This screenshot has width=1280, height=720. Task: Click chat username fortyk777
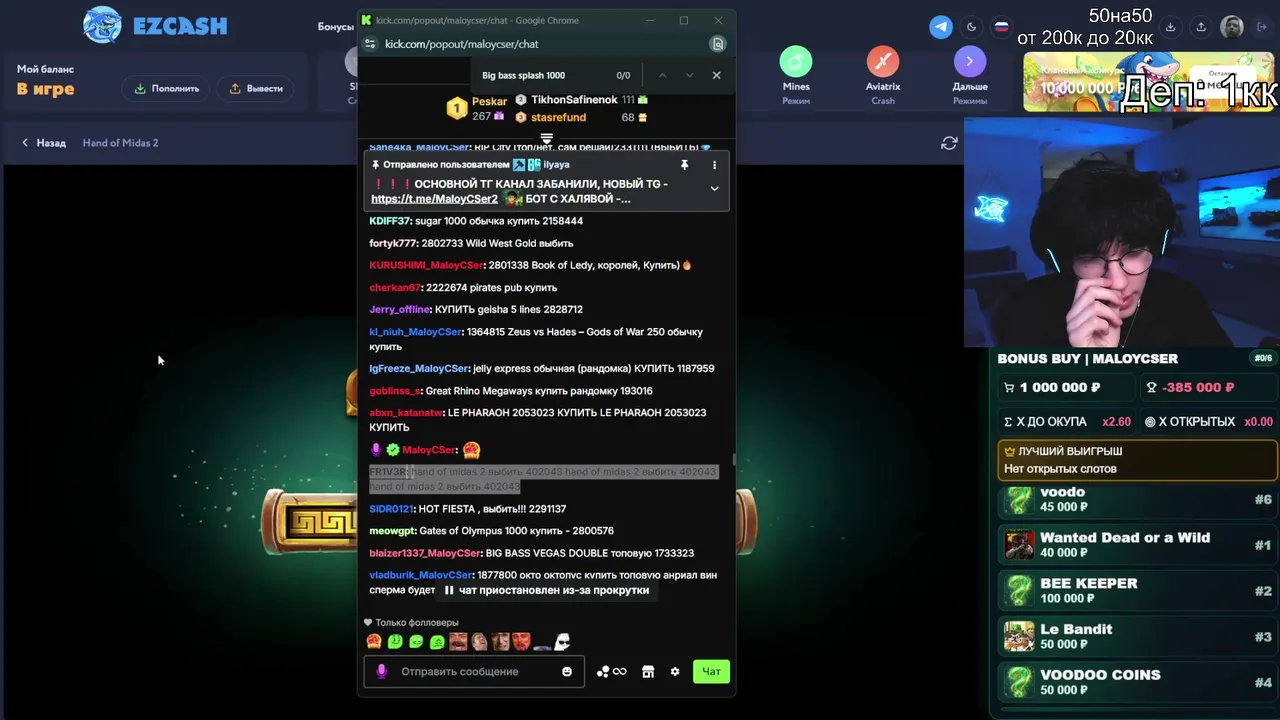pos(393,243)
